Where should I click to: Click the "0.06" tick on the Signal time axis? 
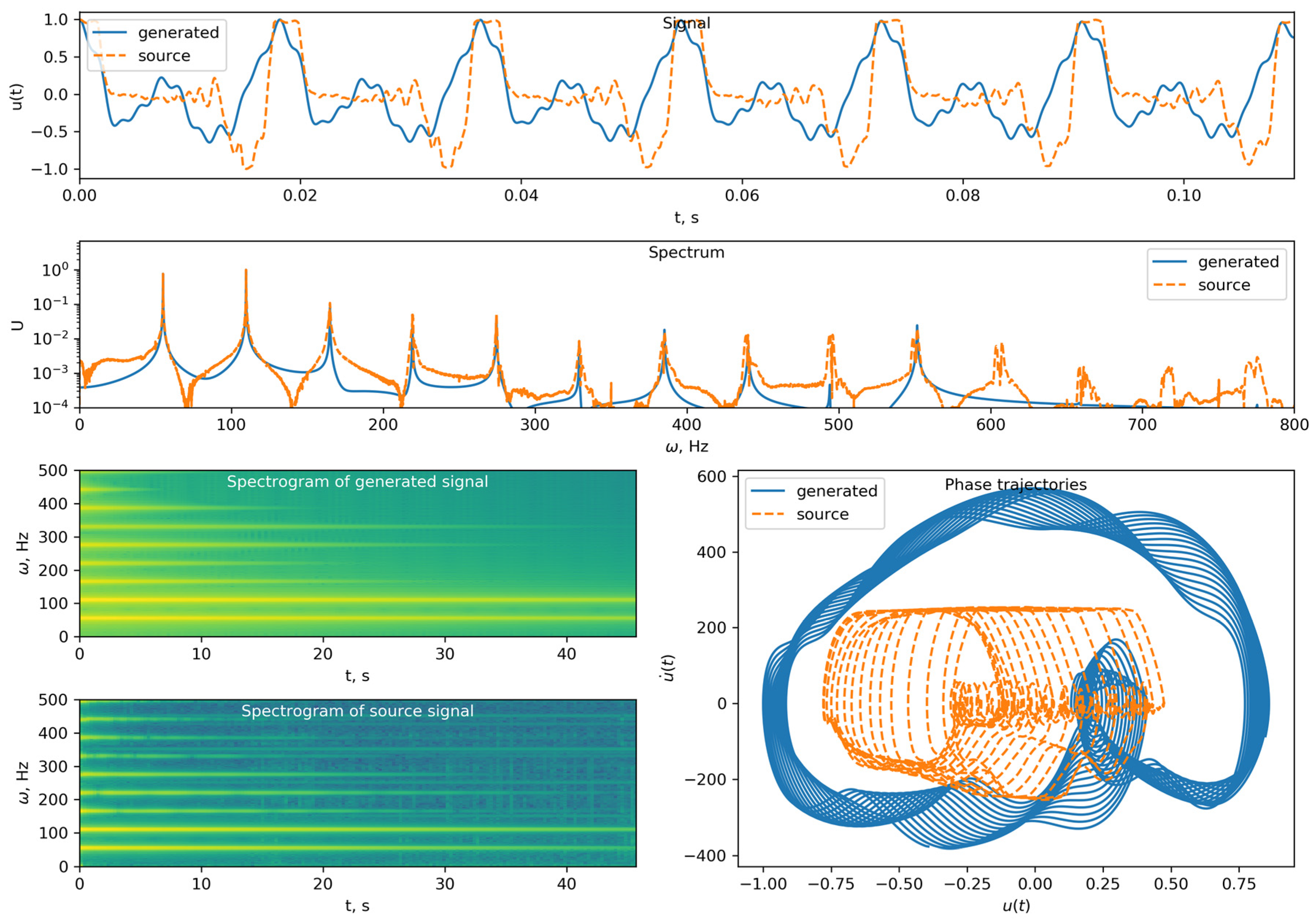[742, 196]
